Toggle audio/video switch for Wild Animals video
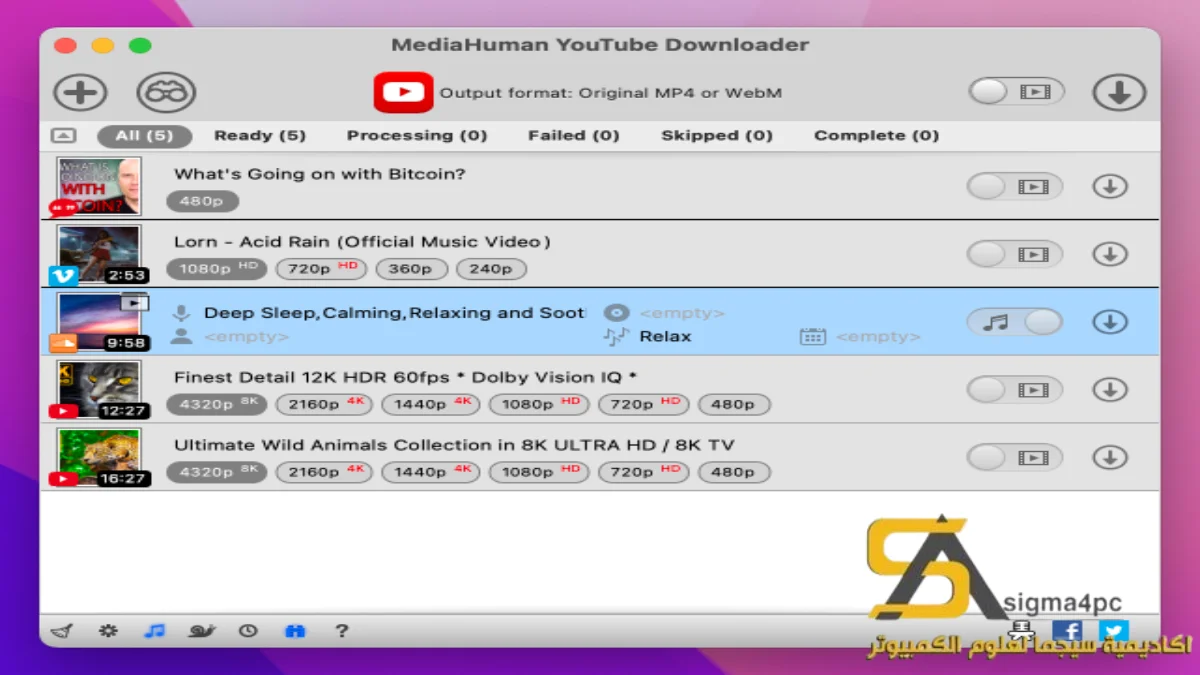The image size is (1200, 675). pyautogui.click(x=1015, y=458)
